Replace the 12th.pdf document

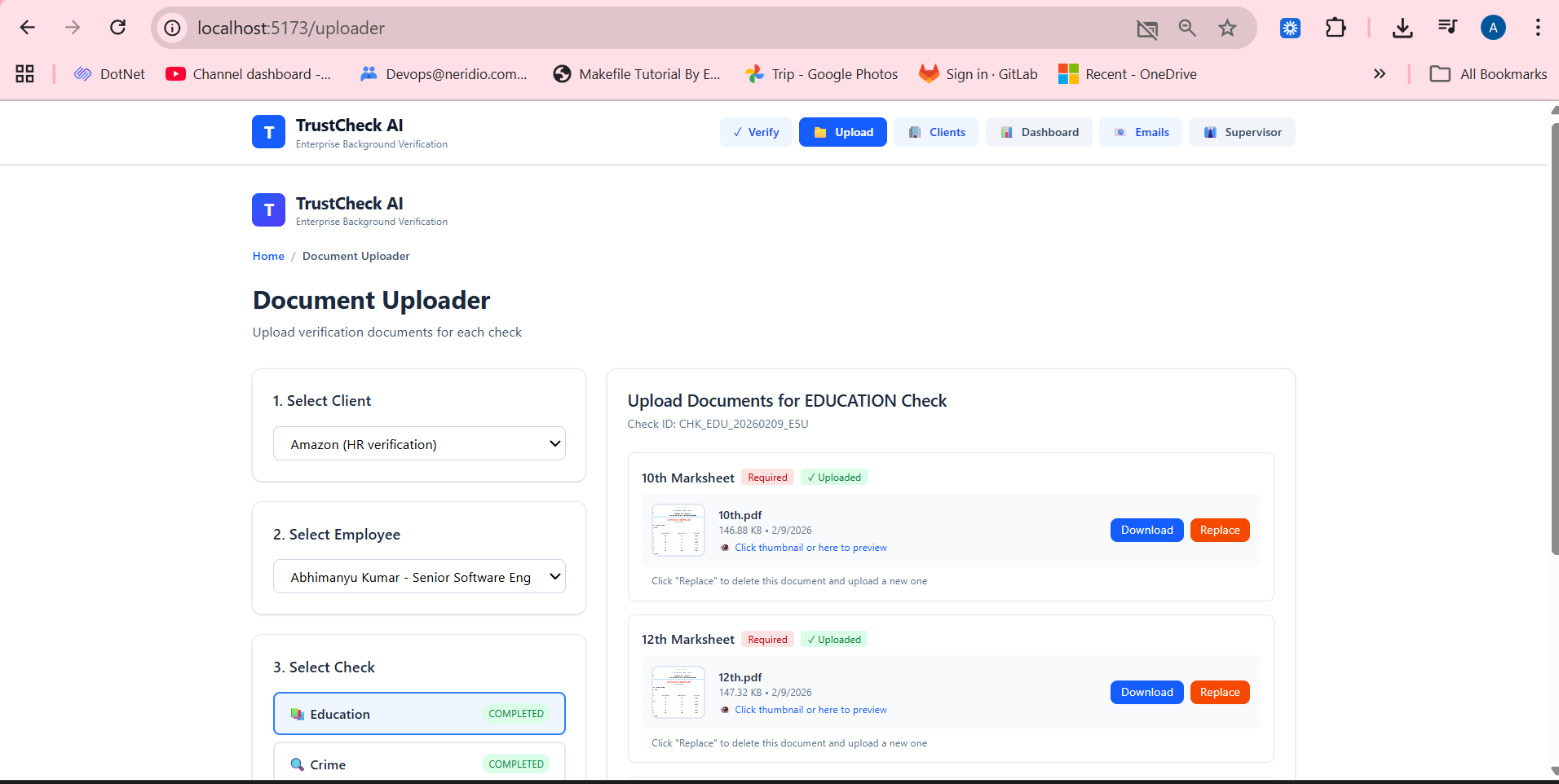1220,692
